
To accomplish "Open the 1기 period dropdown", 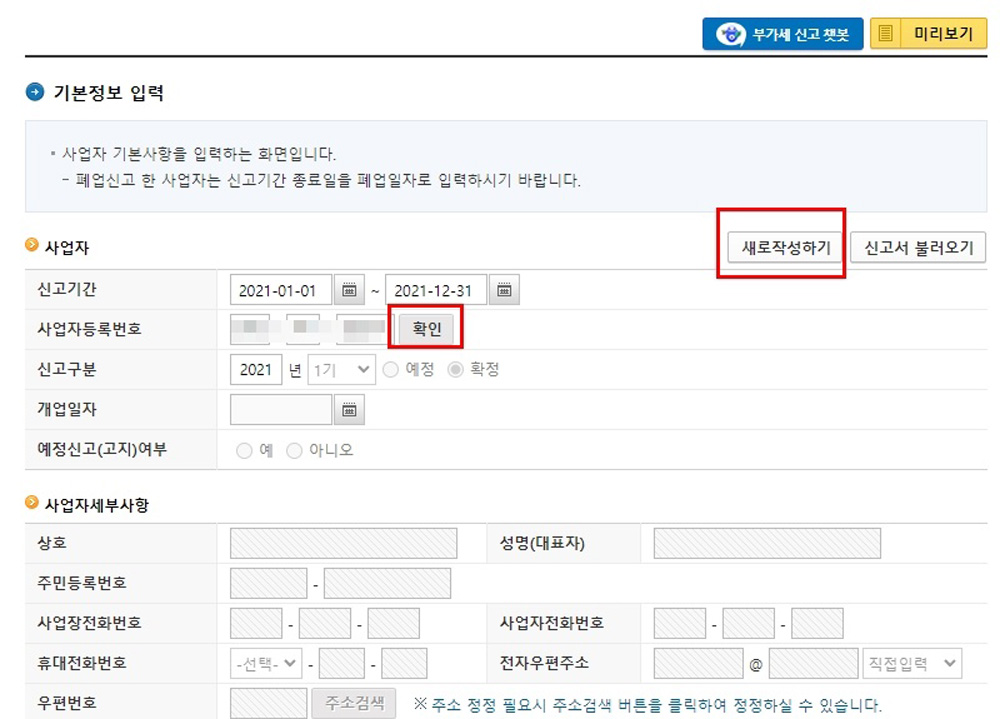I will (341, 369).
